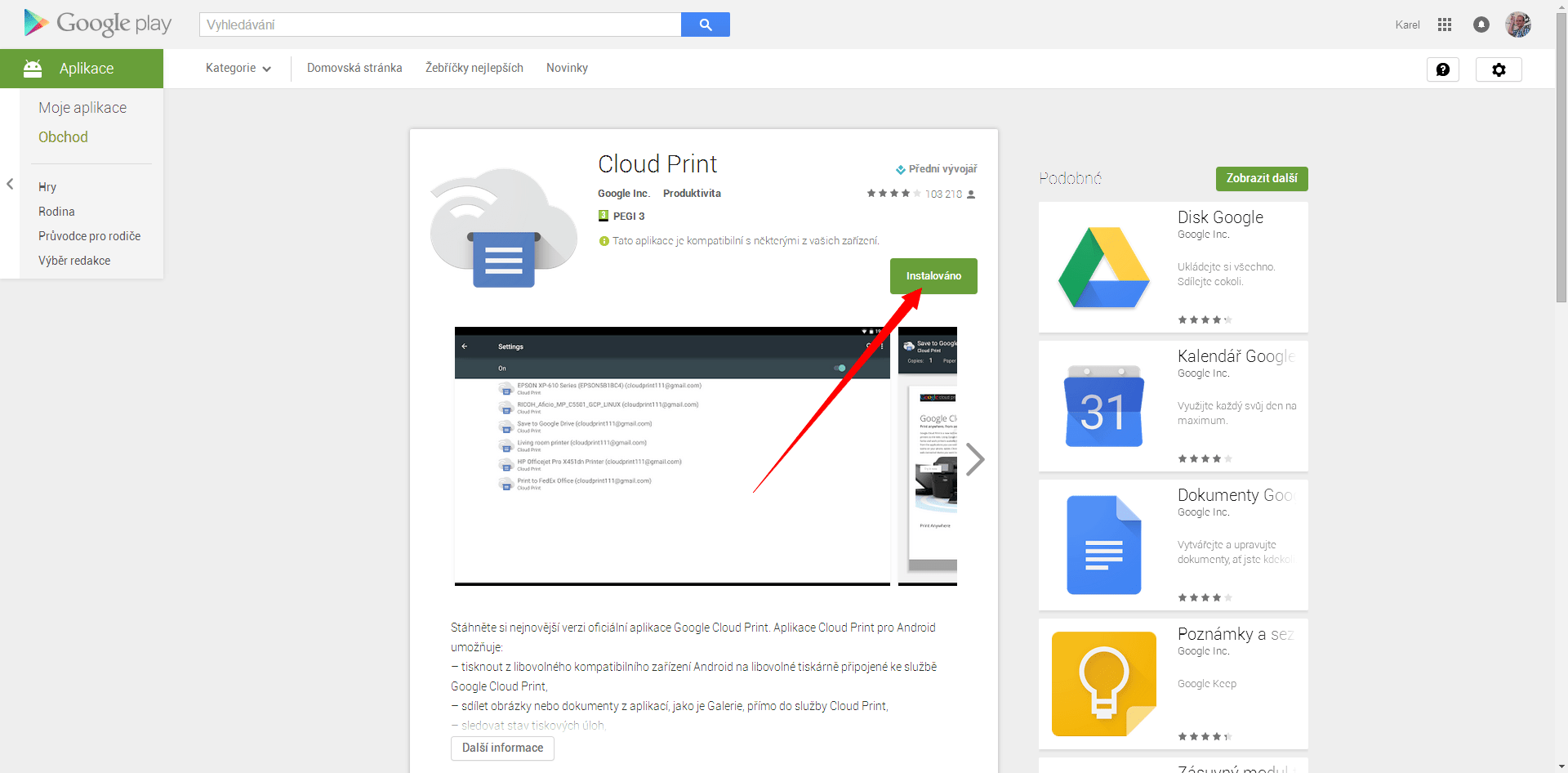Click the Zobrazit další button
1568x773 pixels.
click(x=1262, y=179)
